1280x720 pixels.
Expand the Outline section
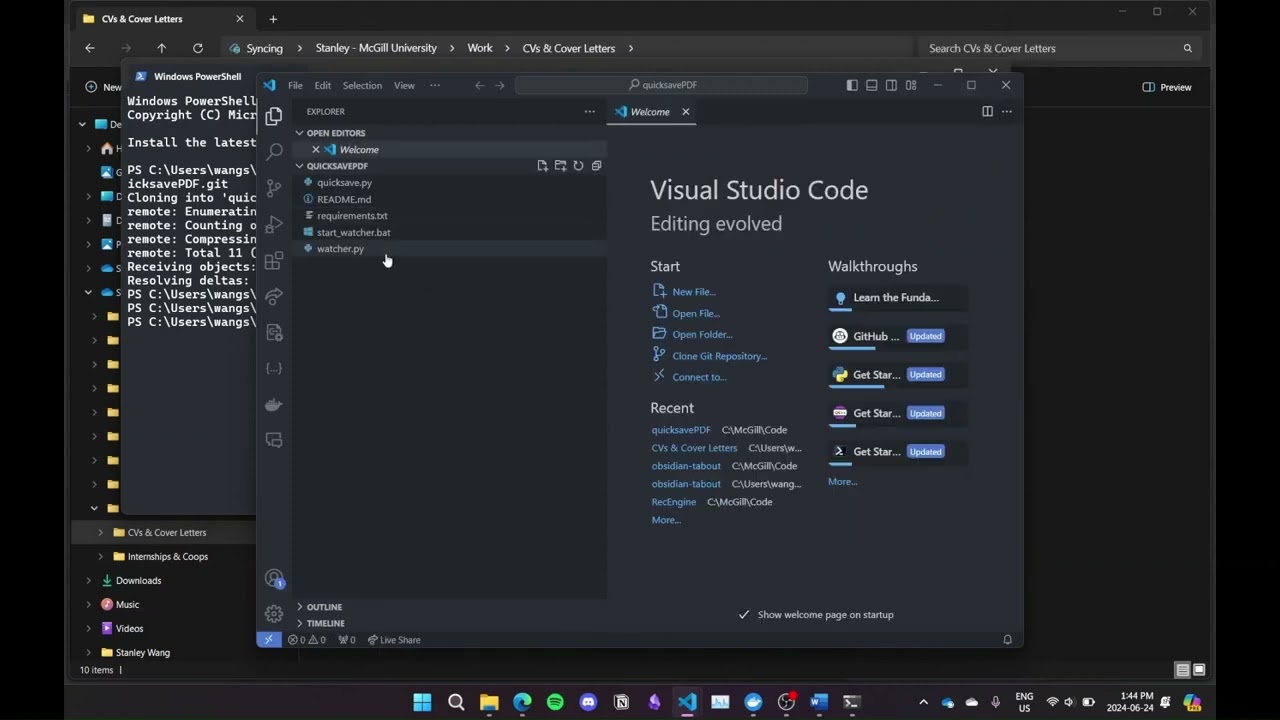click(324, 607)
